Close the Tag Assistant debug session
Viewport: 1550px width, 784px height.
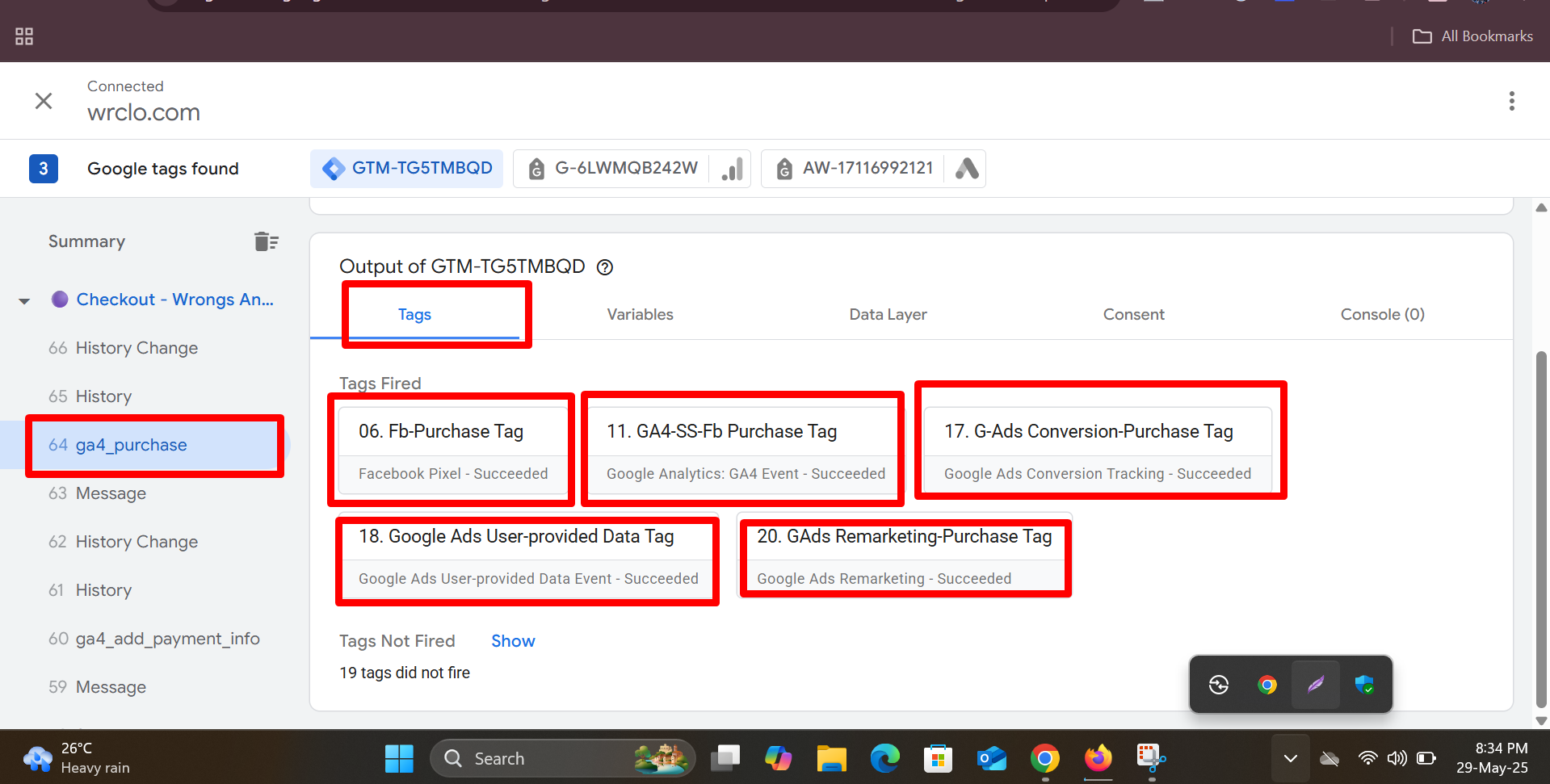pos(44,101)
